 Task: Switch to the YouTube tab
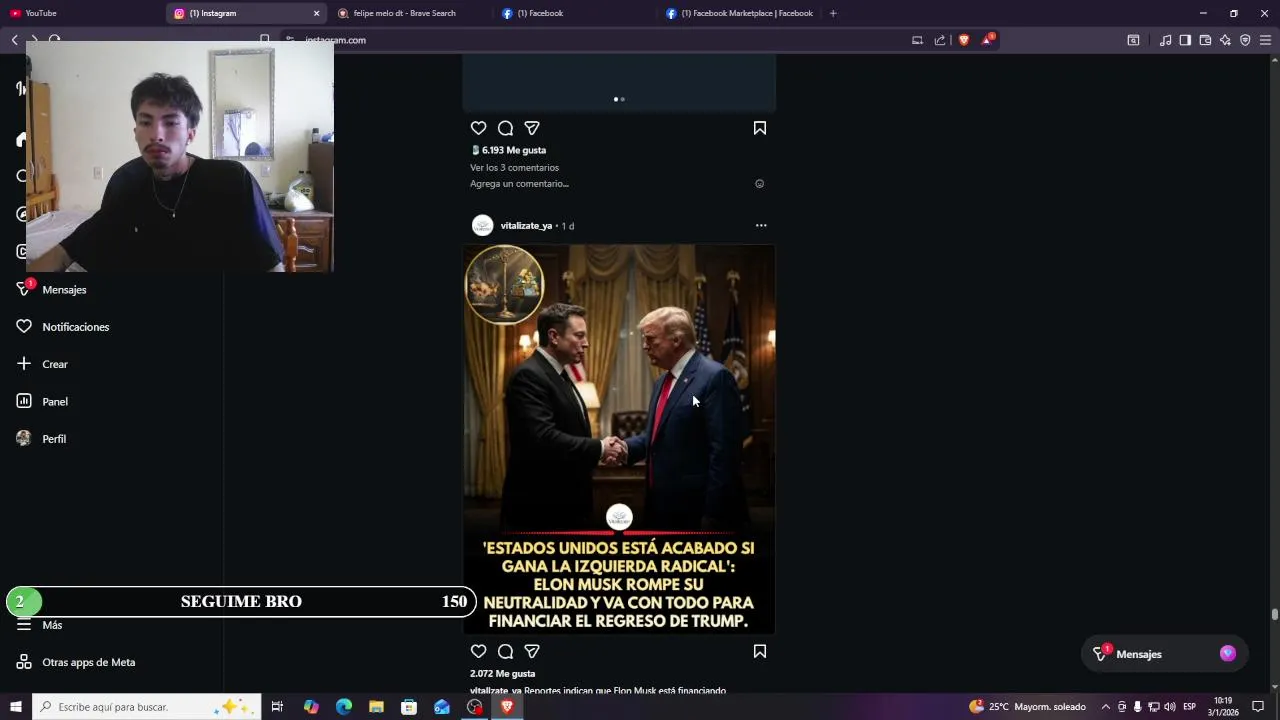point(82,13)
